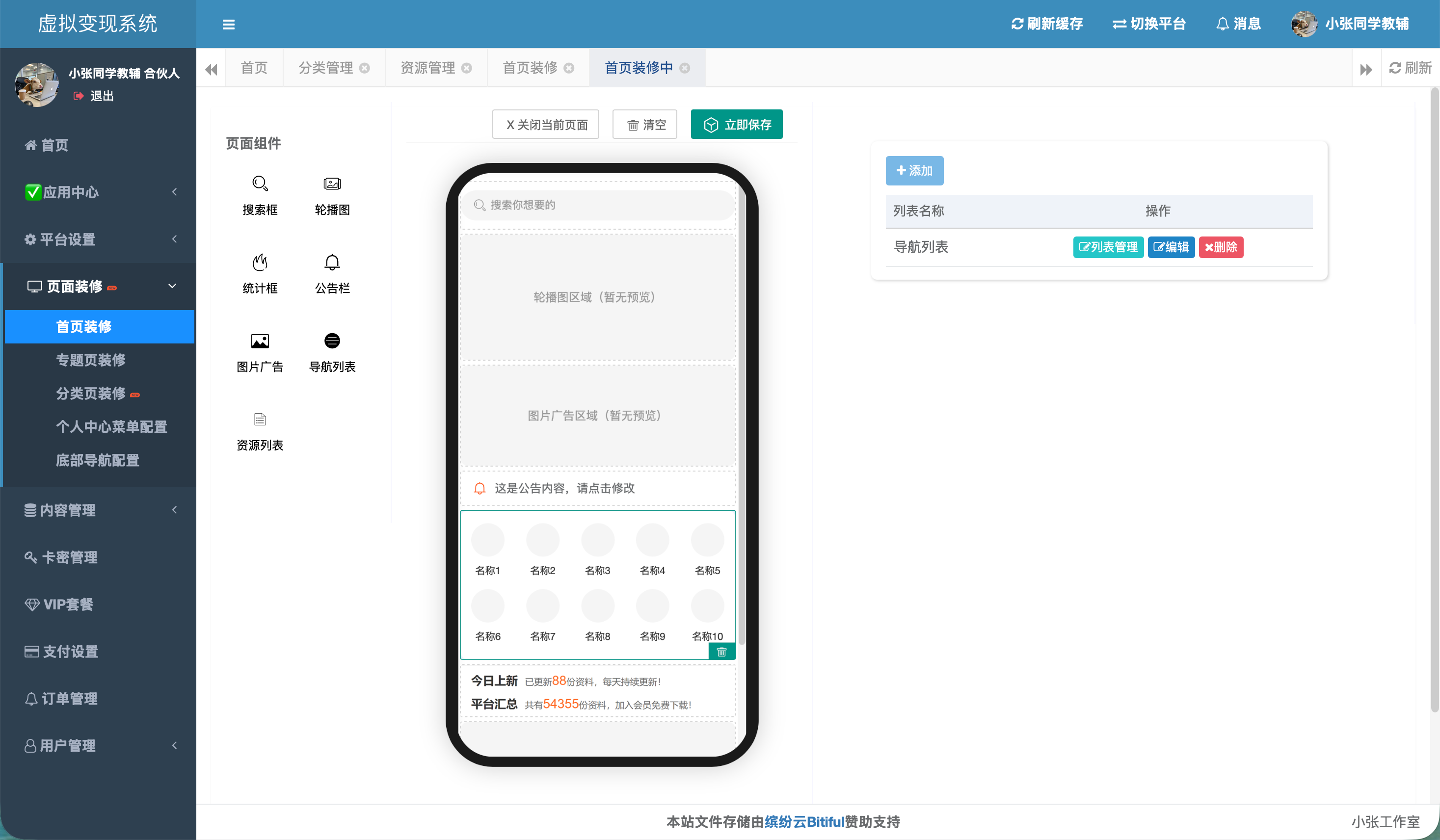The image size is (1440, 840).
Task: Toggle the hamburger sidebar menu icon
Action: click(x=229, y=24)
